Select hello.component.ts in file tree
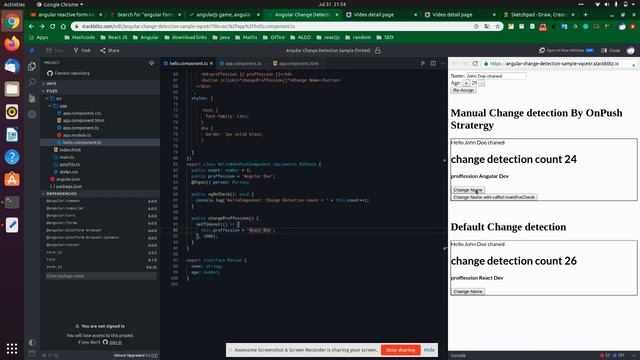Screen dimensions: 640x360 (x=100, y=142)
